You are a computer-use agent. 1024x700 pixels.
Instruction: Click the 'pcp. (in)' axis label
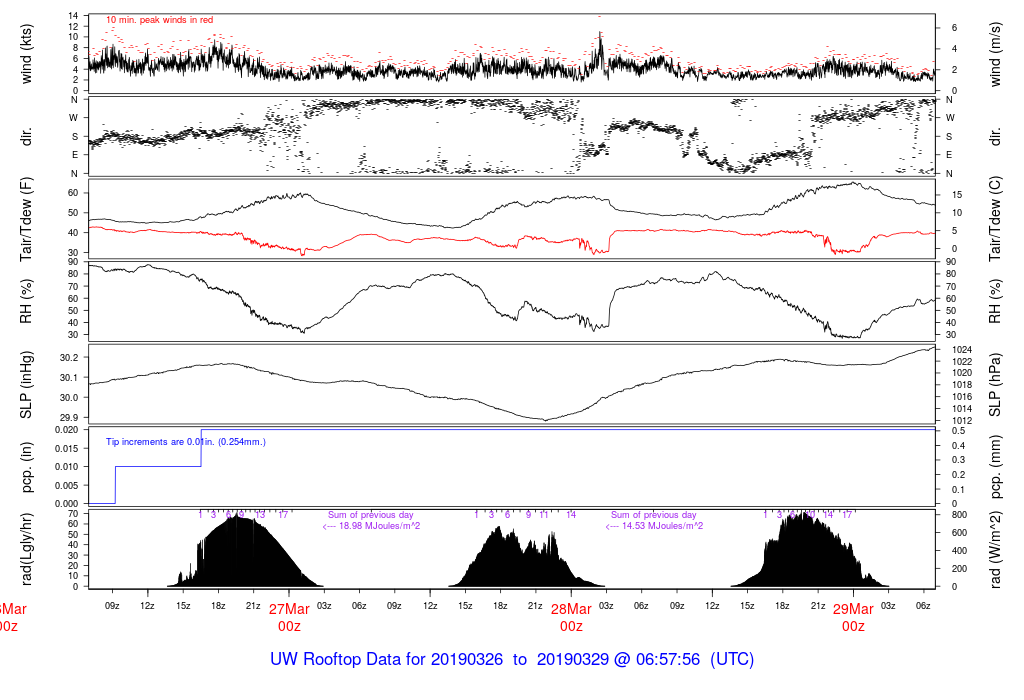coord(26,467)
